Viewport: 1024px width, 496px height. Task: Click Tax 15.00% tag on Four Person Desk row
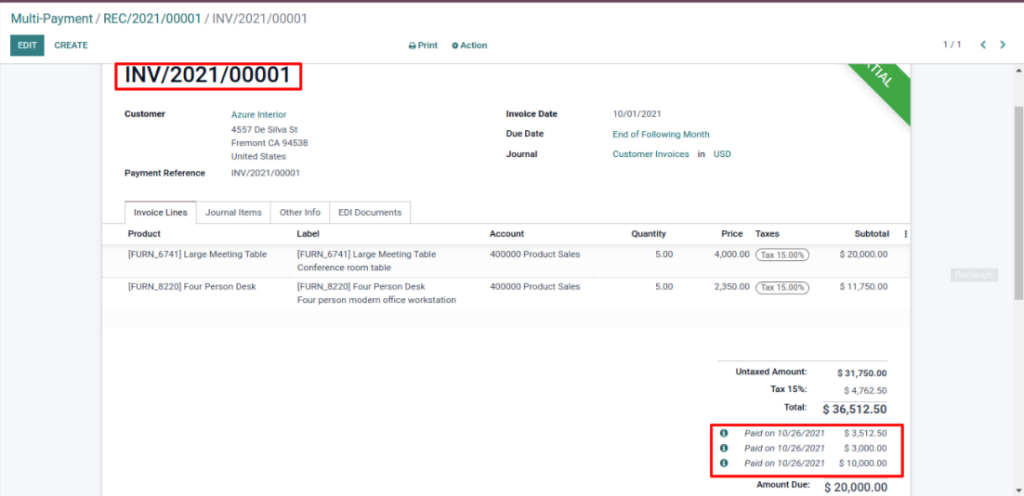point(782,287)
